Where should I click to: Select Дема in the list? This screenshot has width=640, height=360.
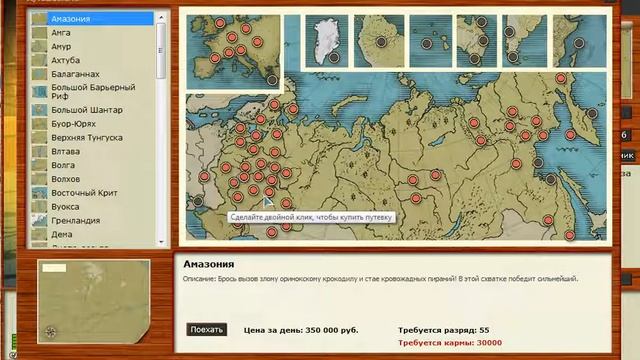pyautogui.click(x=93, y=235)
